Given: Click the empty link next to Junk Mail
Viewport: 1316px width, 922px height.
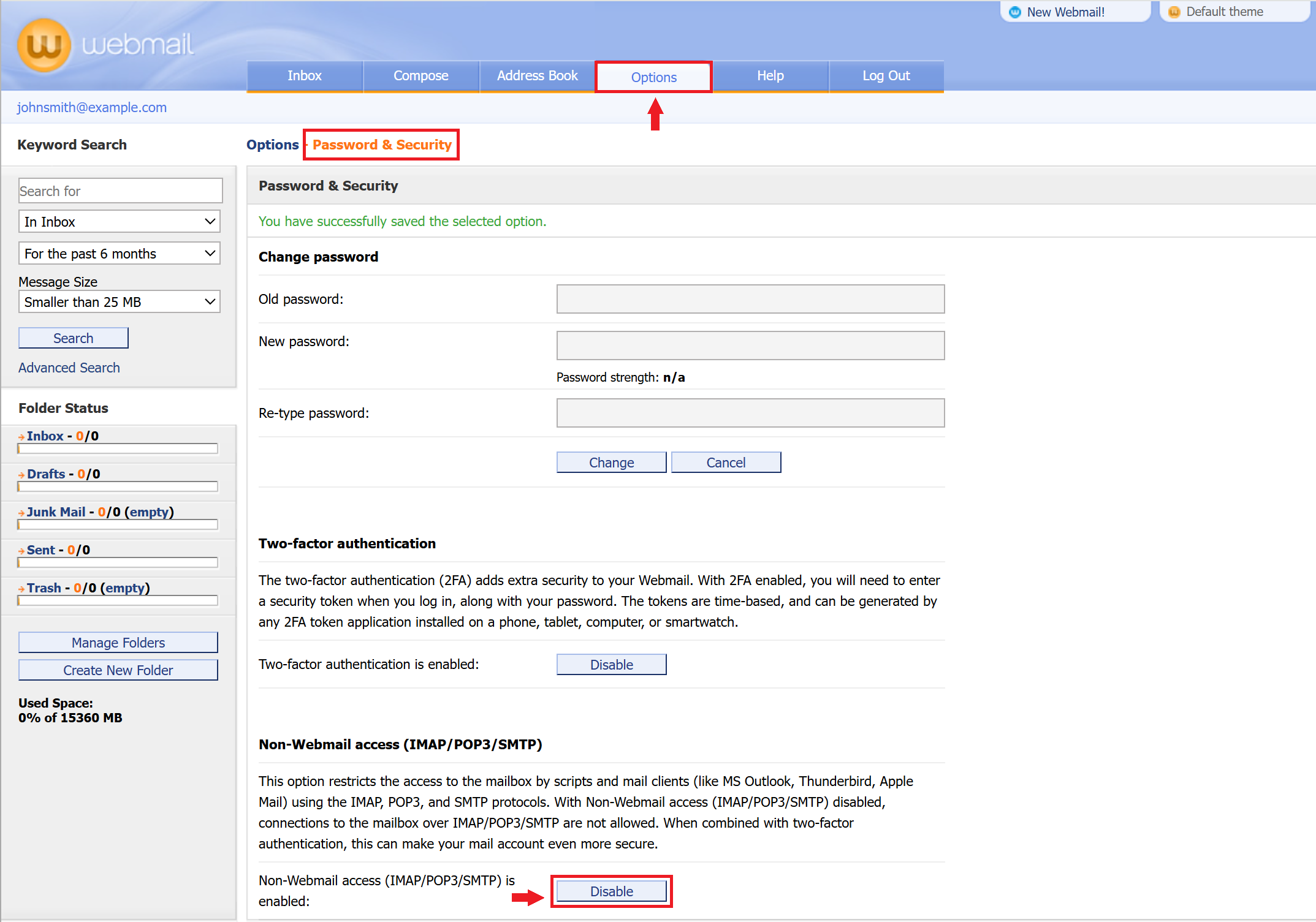Looking at the screenshot, I should click(x=149, y=512).
